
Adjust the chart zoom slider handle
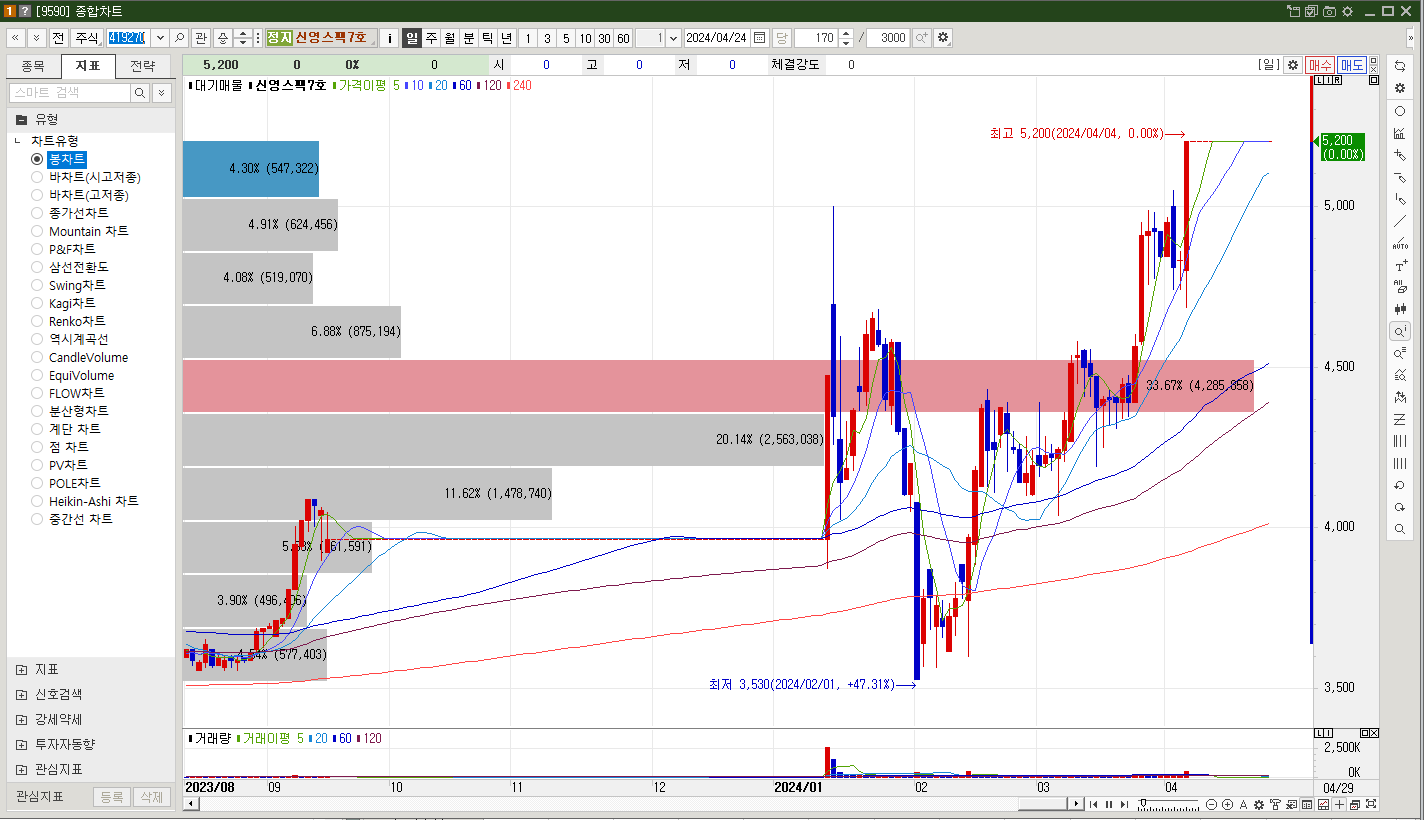(x=1143, y=802)
